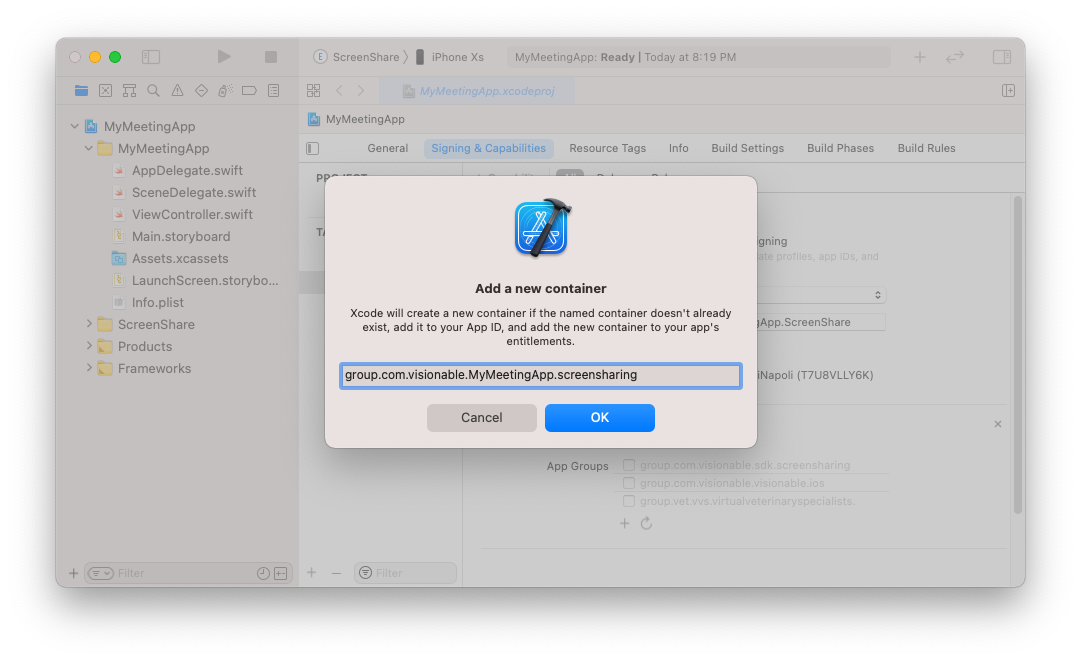Add a file with navigator plus
Screen dimensions: 1081x661
click(x=74, y=573)
